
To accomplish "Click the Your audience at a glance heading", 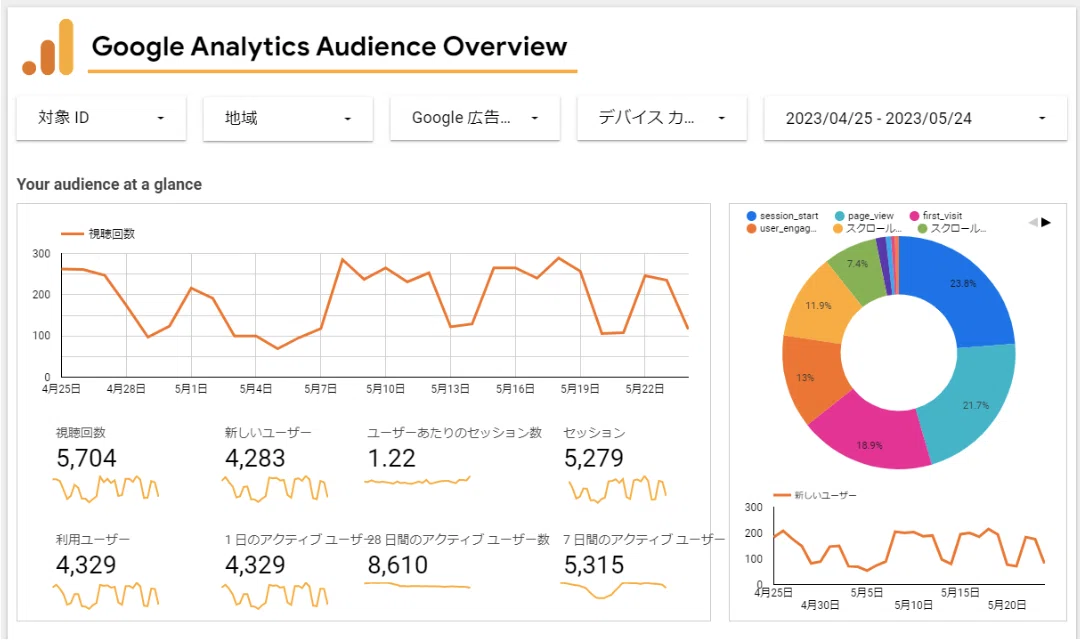I will (109, 184).
